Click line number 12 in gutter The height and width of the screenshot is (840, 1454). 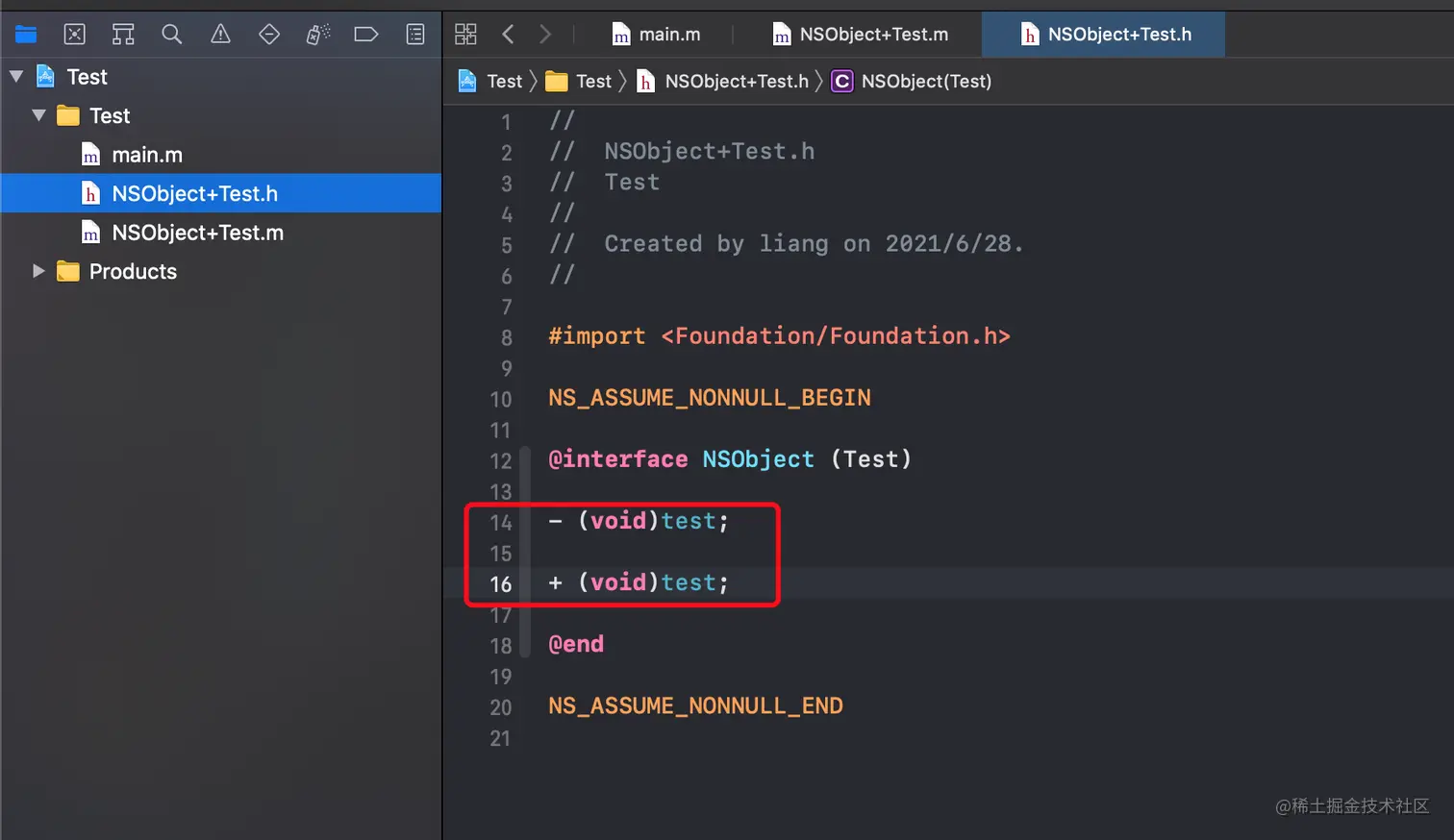(x=500, y=461)
